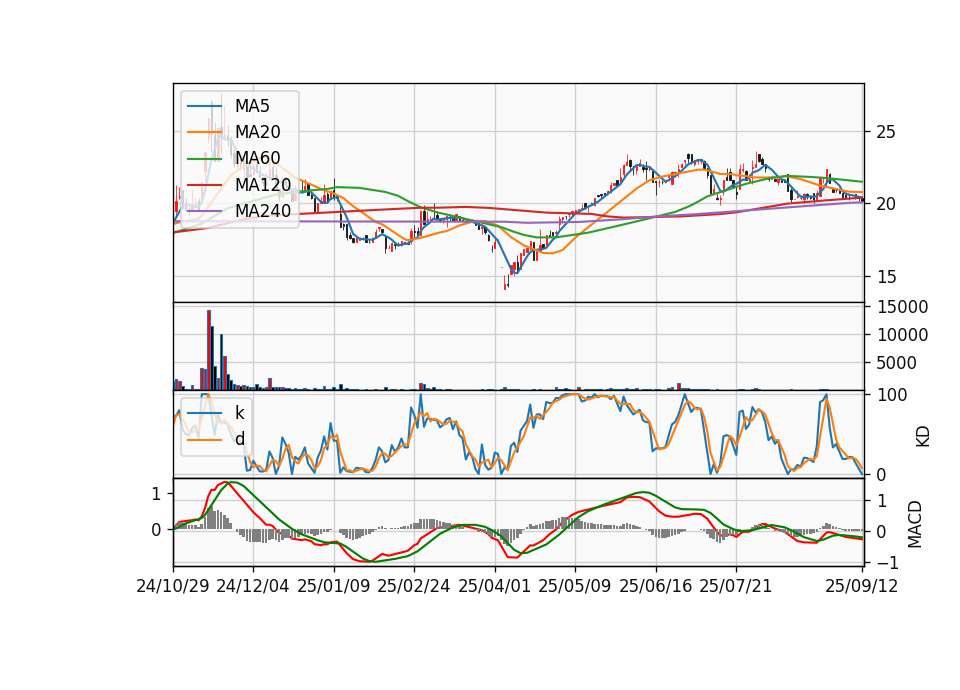Click the volume axis value 5000

coord(897,363)
